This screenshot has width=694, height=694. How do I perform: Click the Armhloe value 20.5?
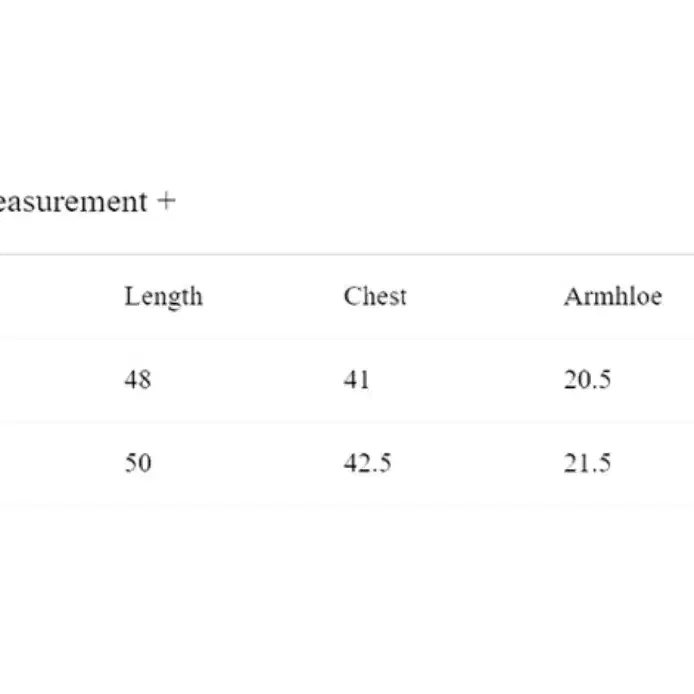587,380
